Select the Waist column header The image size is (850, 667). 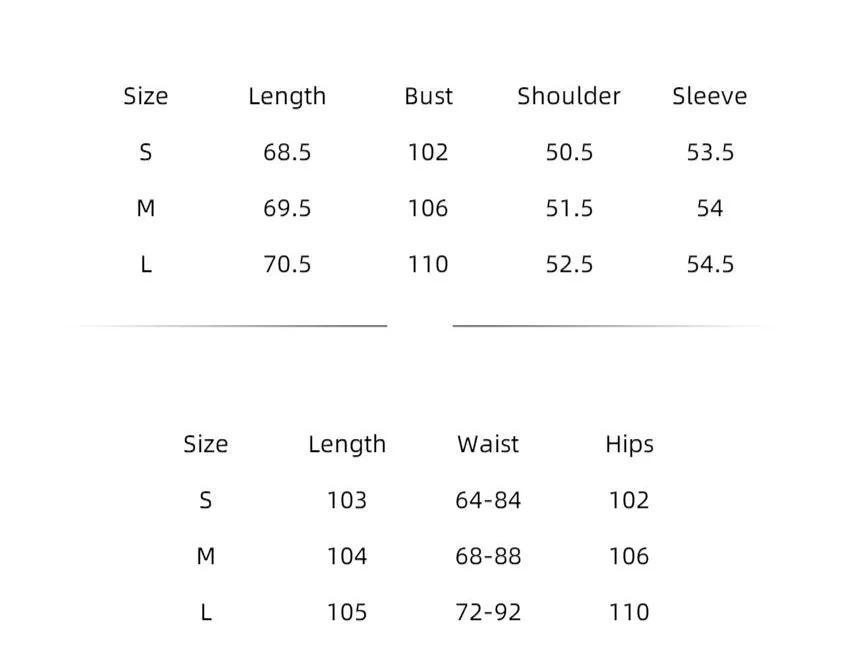click(x=488, y=444)
